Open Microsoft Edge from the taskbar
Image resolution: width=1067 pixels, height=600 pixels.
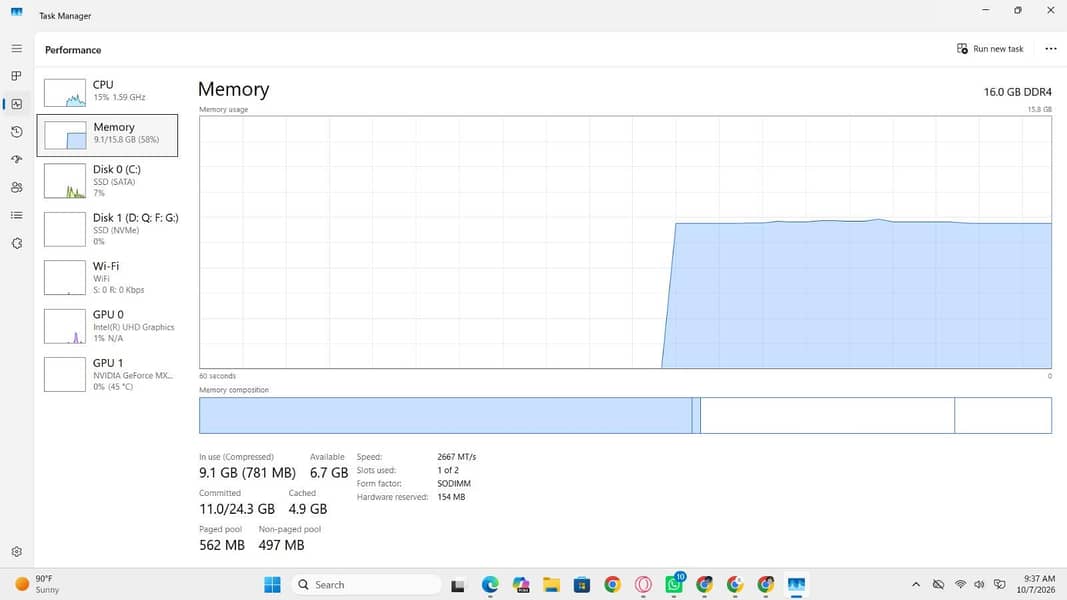[490, 584]
